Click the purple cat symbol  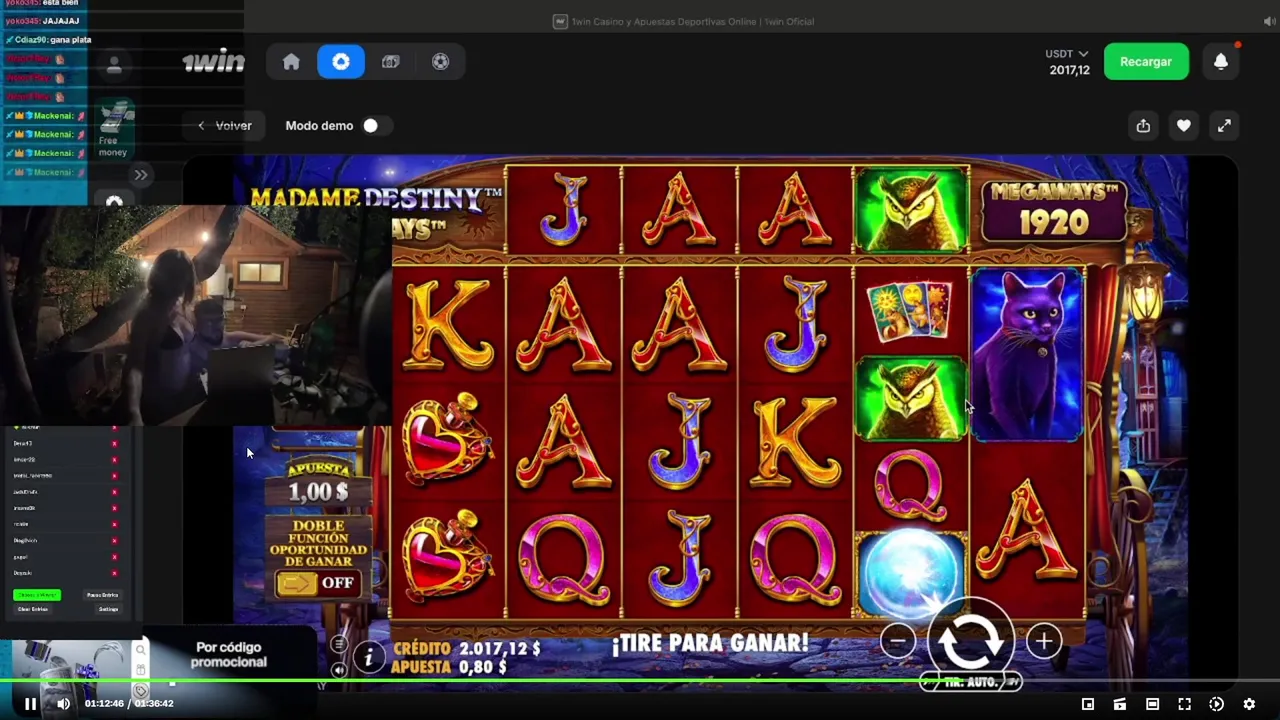(1027, 353)
